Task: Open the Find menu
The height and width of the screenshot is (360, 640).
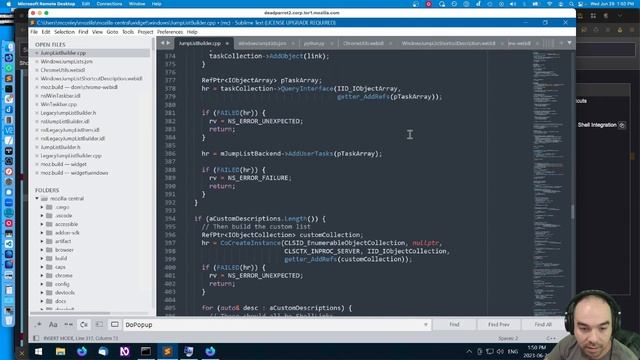Action: [83, 32]
